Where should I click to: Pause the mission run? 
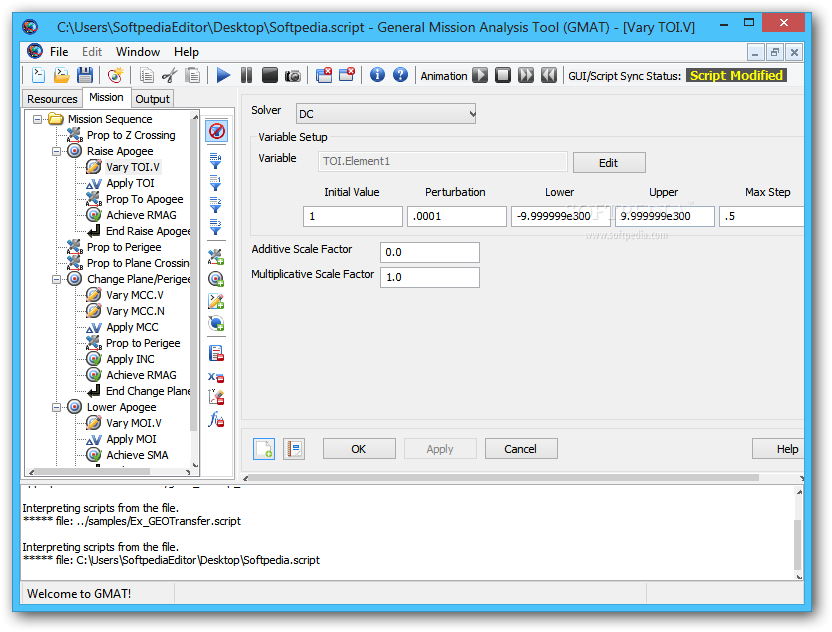point(246,75)
